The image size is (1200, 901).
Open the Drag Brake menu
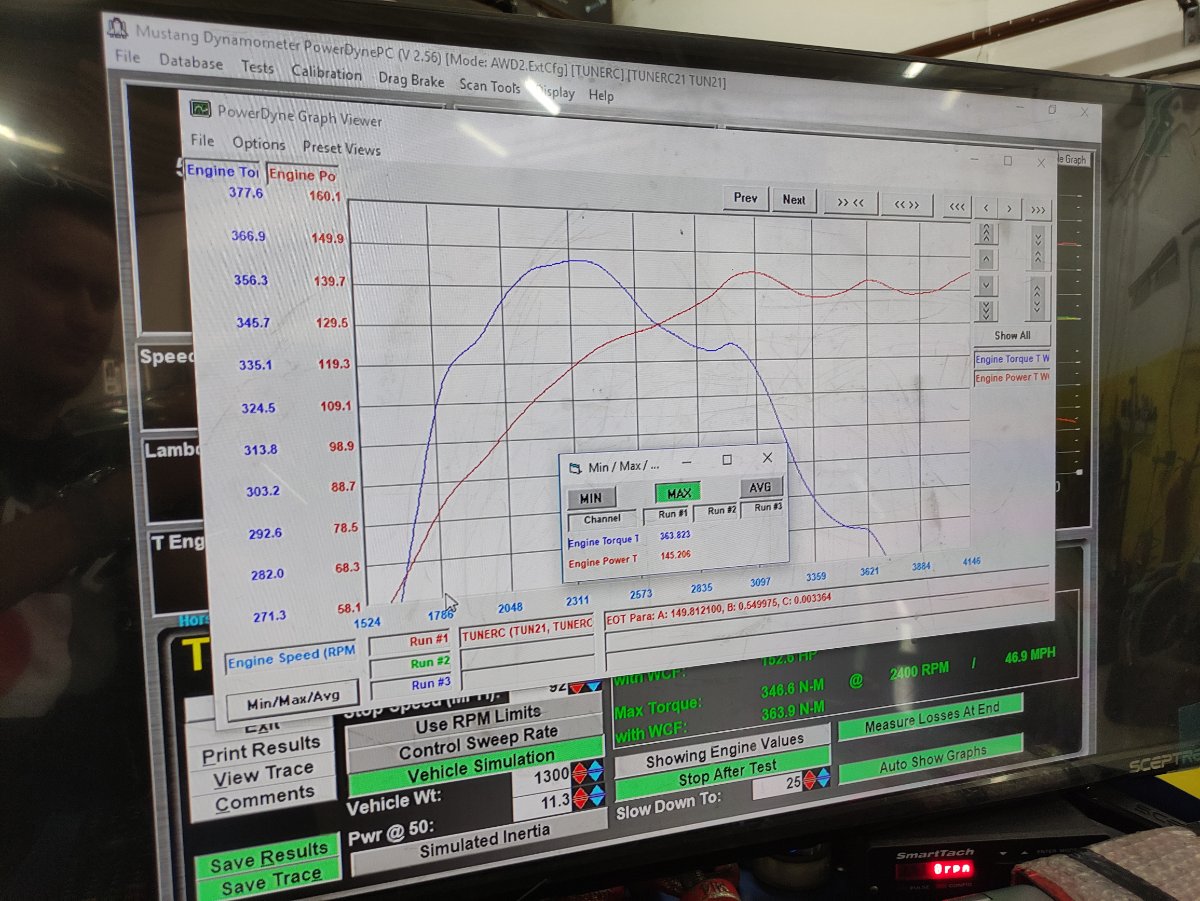(x=411, y=81)
